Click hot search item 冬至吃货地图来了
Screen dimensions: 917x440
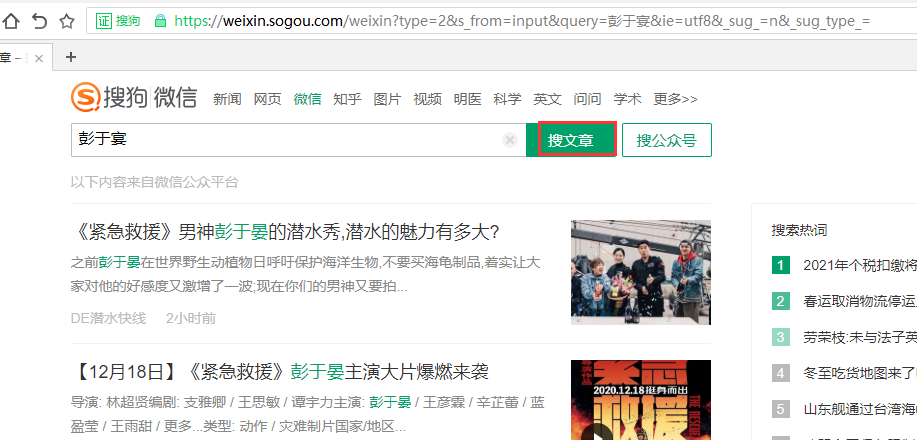click(860, 373)
